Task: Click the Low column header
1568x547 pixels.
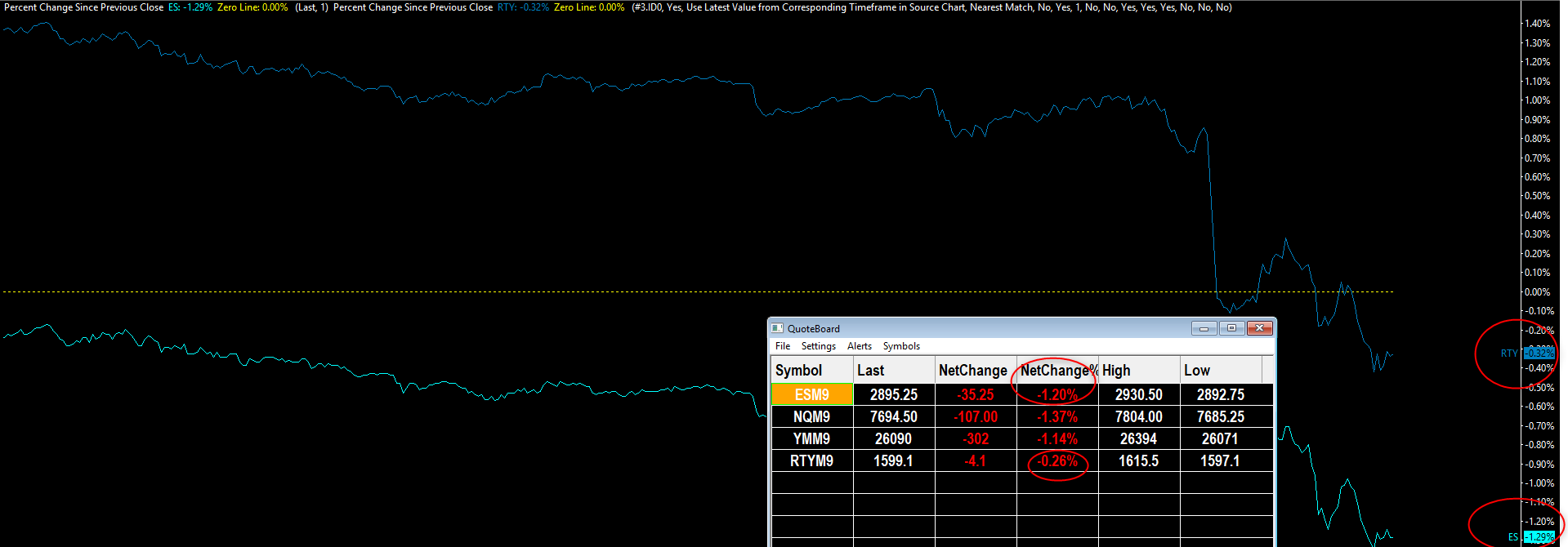Action: click(x=1221, y=370)
